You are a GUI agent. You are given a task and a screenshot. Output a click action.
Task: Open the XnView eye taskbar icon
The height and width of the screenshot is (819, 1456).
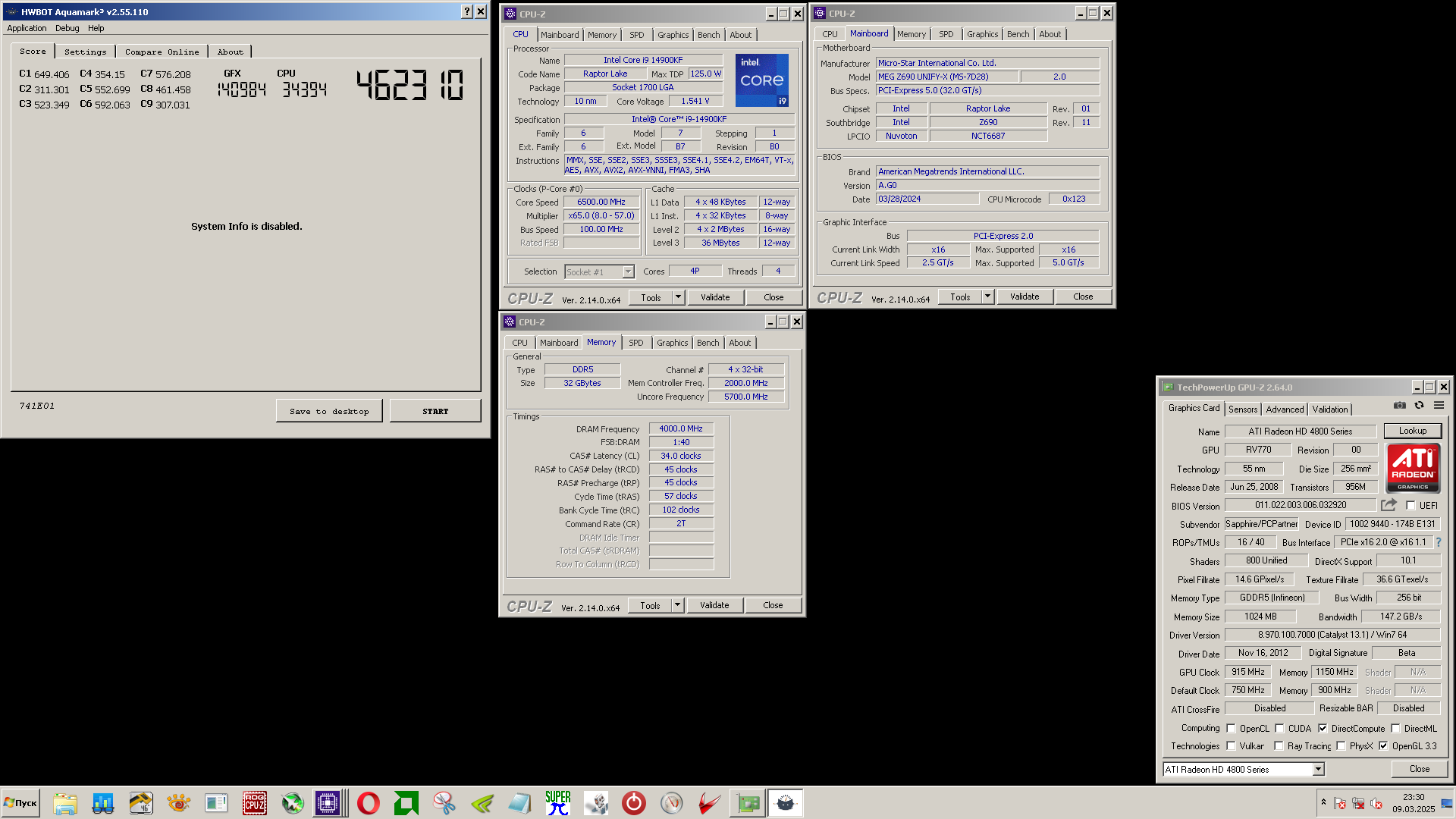click(x=179, y=803)
